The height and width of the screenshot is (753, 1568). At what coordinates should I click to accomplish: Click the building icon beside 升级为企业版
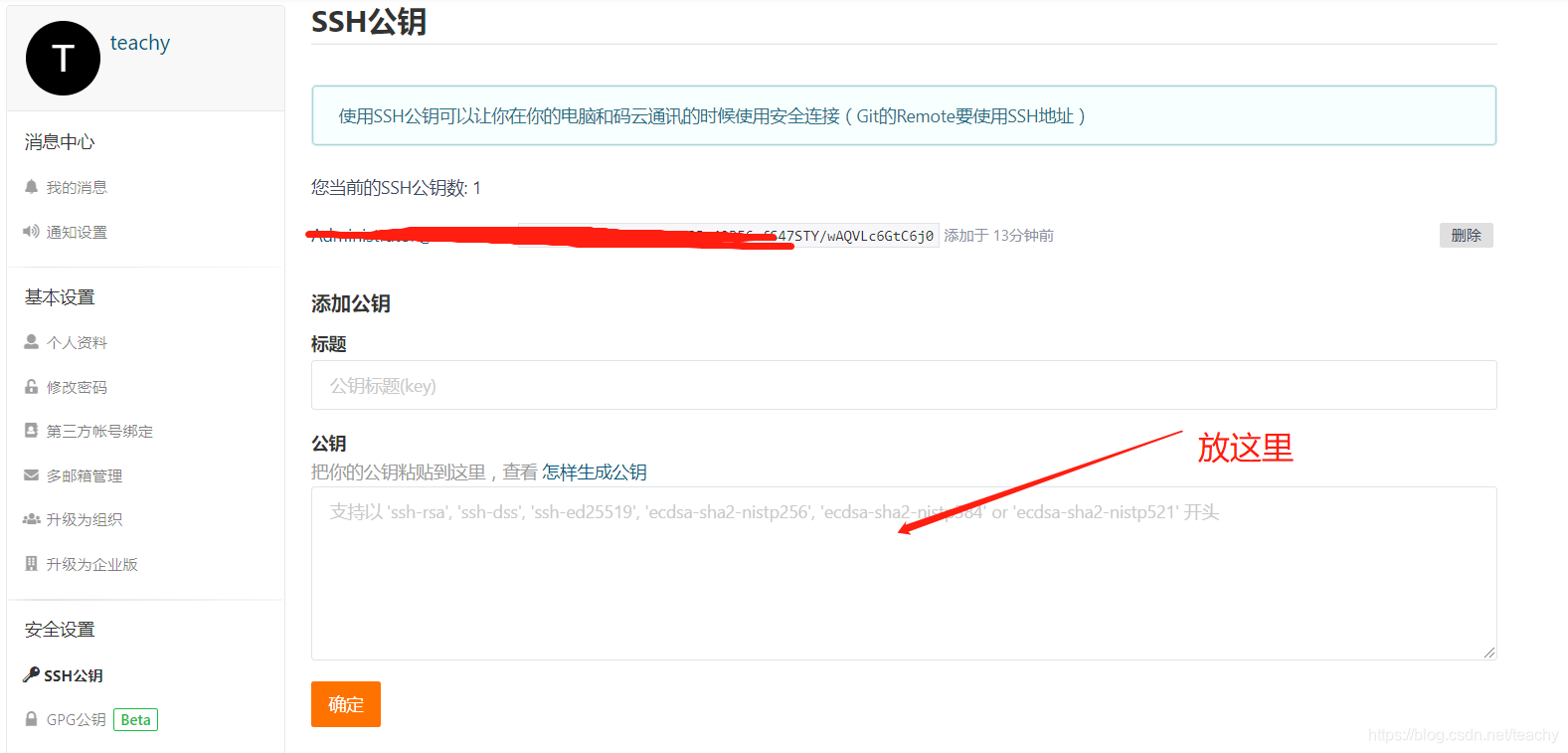coord(31,564)
